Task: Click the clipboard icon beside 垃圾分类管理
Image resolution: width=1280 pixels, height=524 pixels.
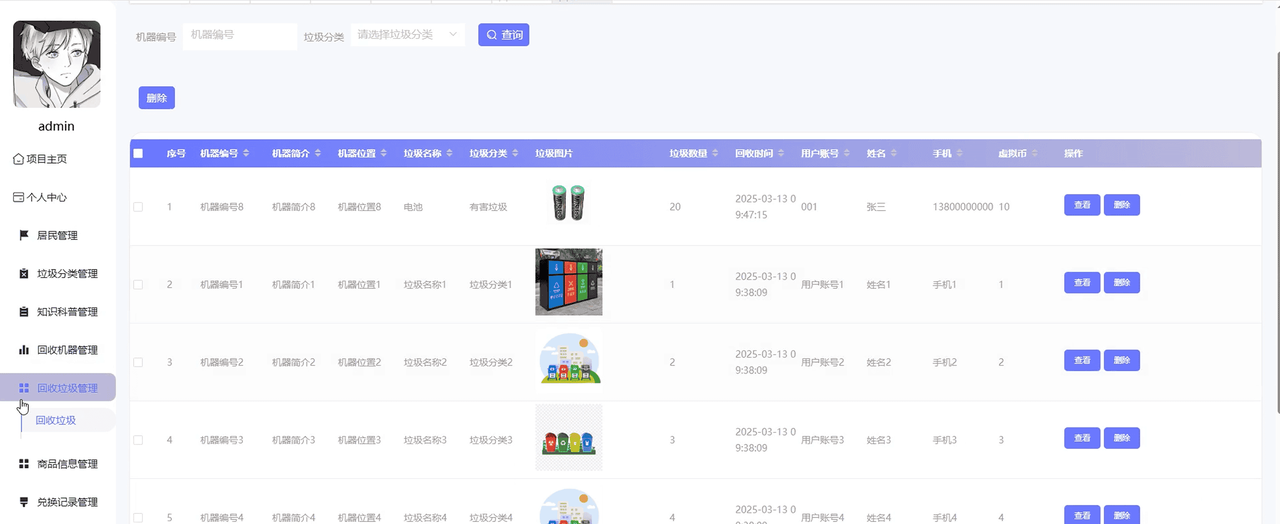Action: [24, 274]
